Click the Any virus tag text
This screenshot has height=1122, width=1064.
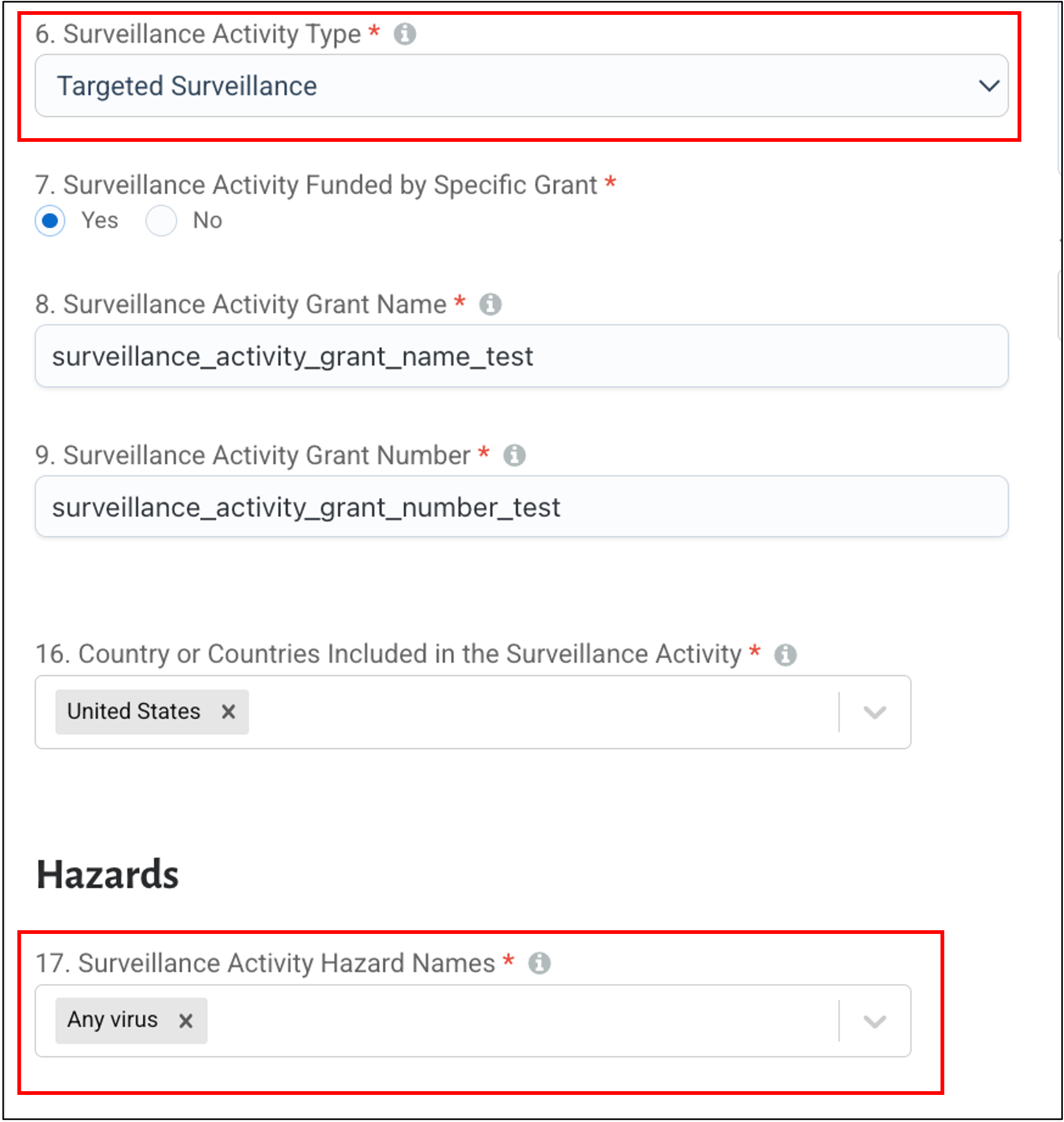click(x=112, y=1020)
